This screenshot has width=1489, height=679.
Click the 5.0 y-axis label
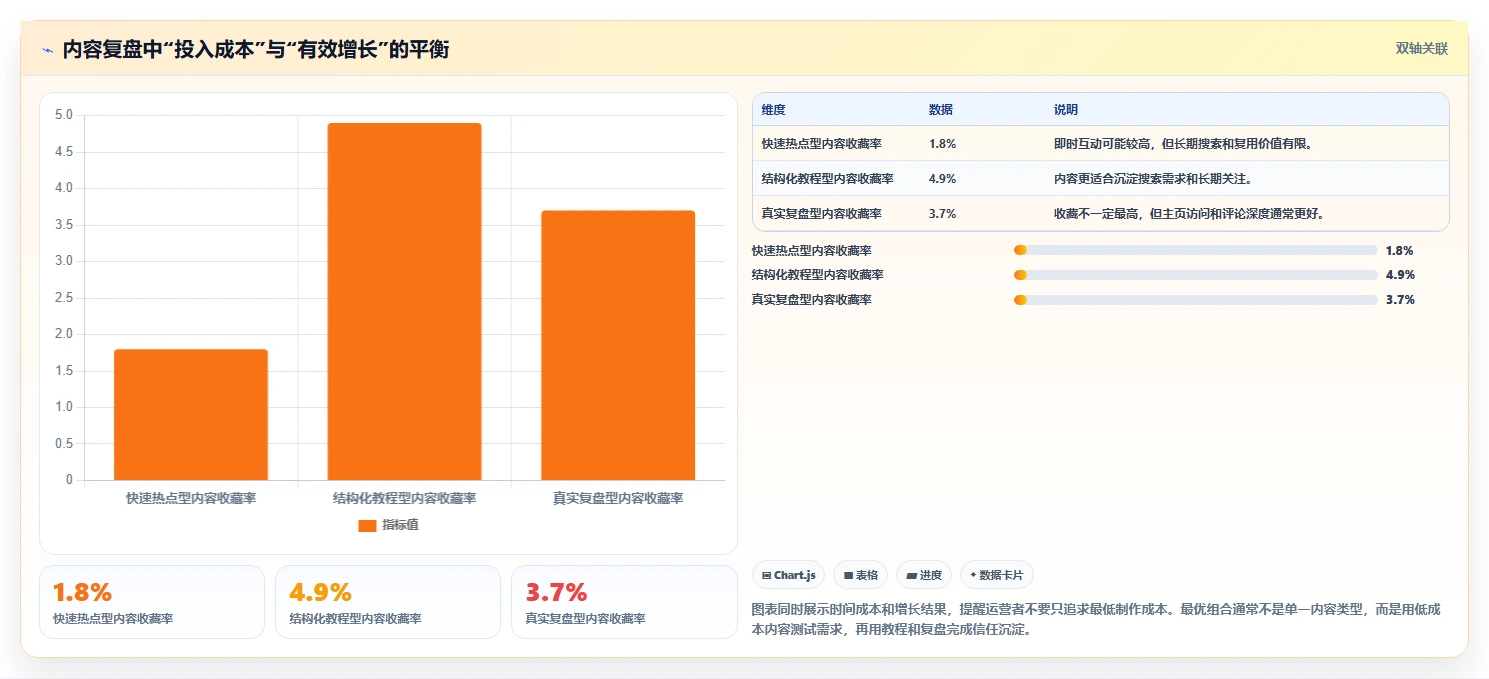[64, 115]
